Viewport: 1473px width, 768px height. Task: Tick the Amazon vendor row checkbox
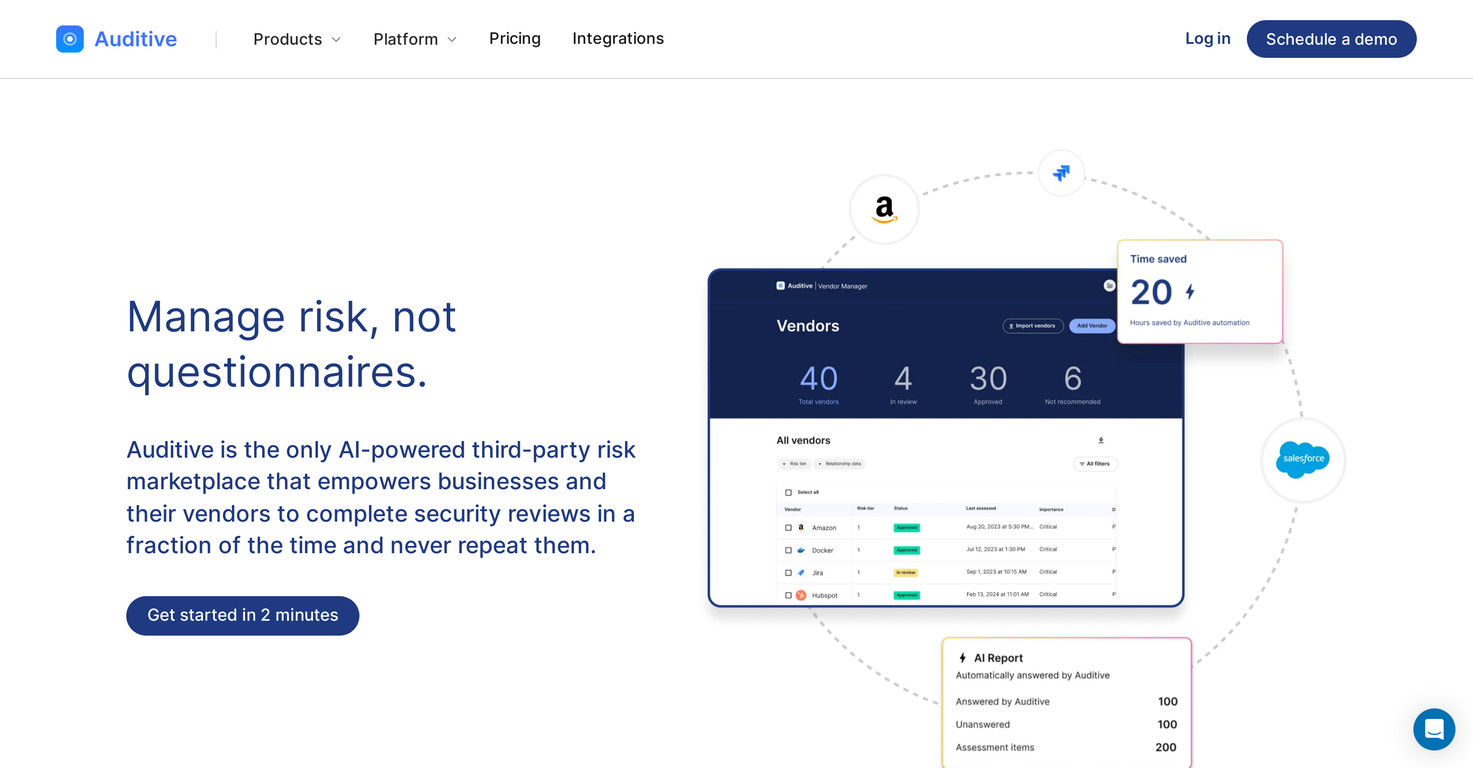(x=788, y=527)
